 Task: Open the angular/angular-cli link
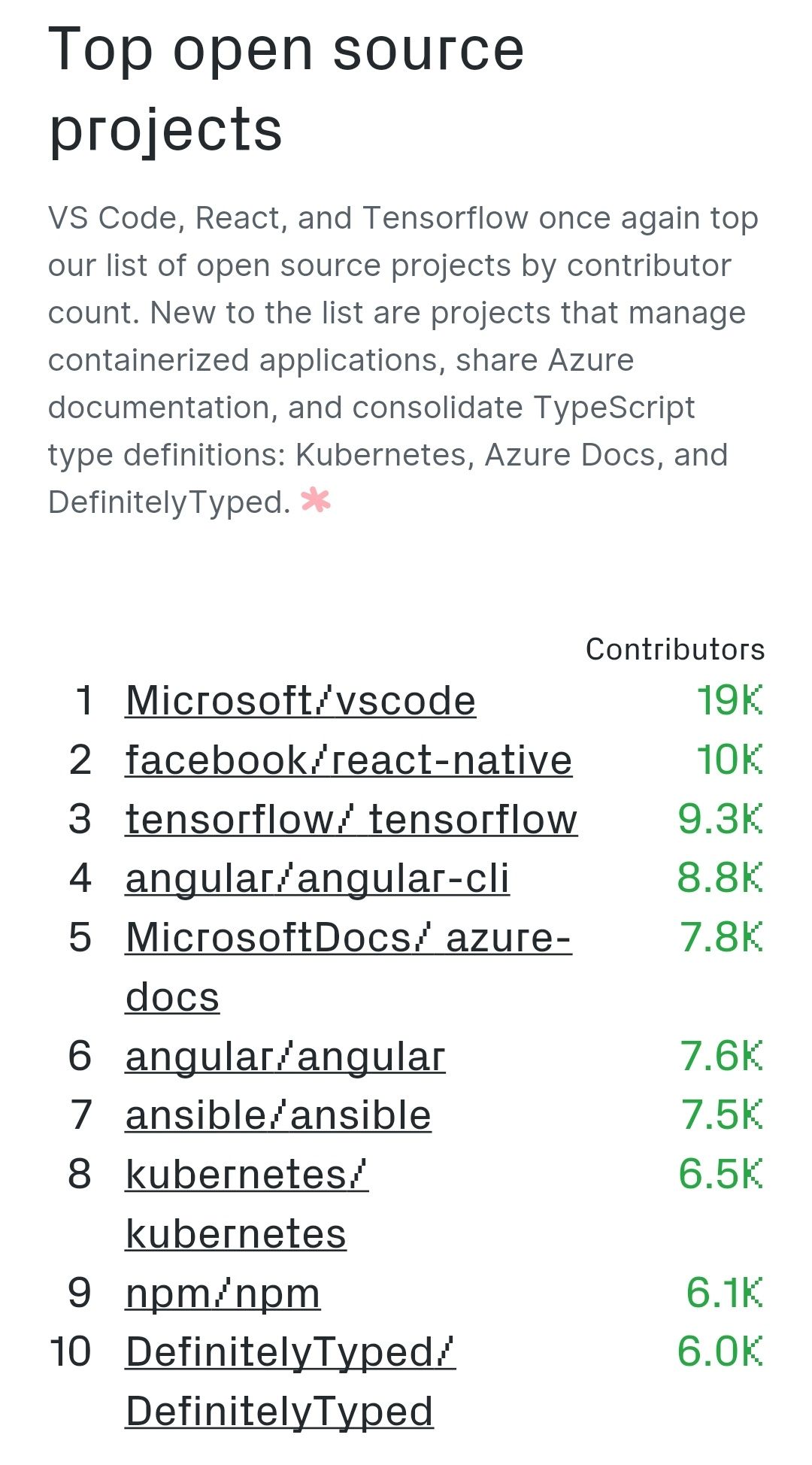point(317,878)
